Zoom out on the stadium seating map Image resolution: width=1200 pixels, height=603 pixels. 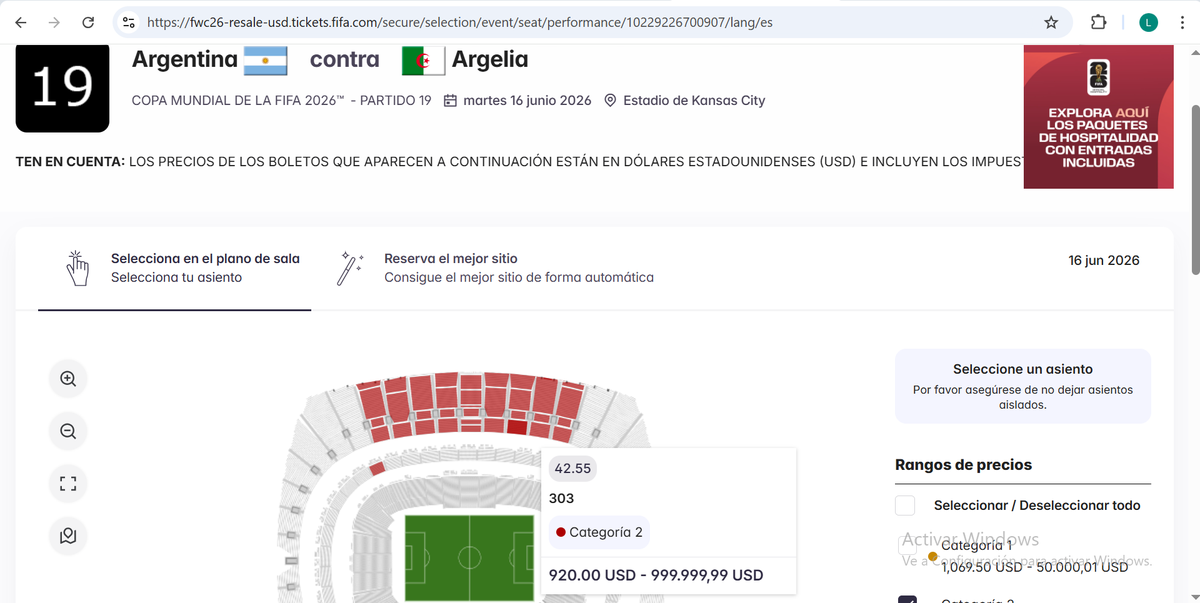(x=67, y=431)
